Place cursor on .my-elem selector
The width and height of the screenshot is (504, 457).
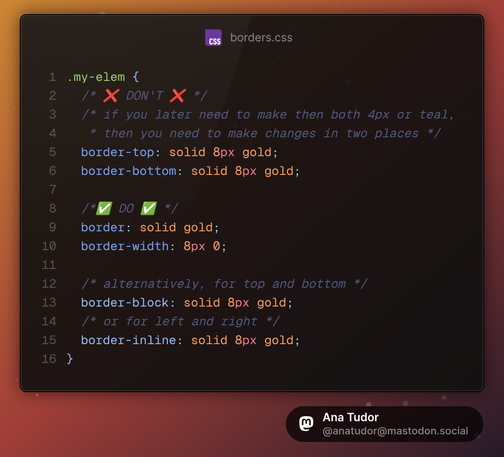coord(96,77)
